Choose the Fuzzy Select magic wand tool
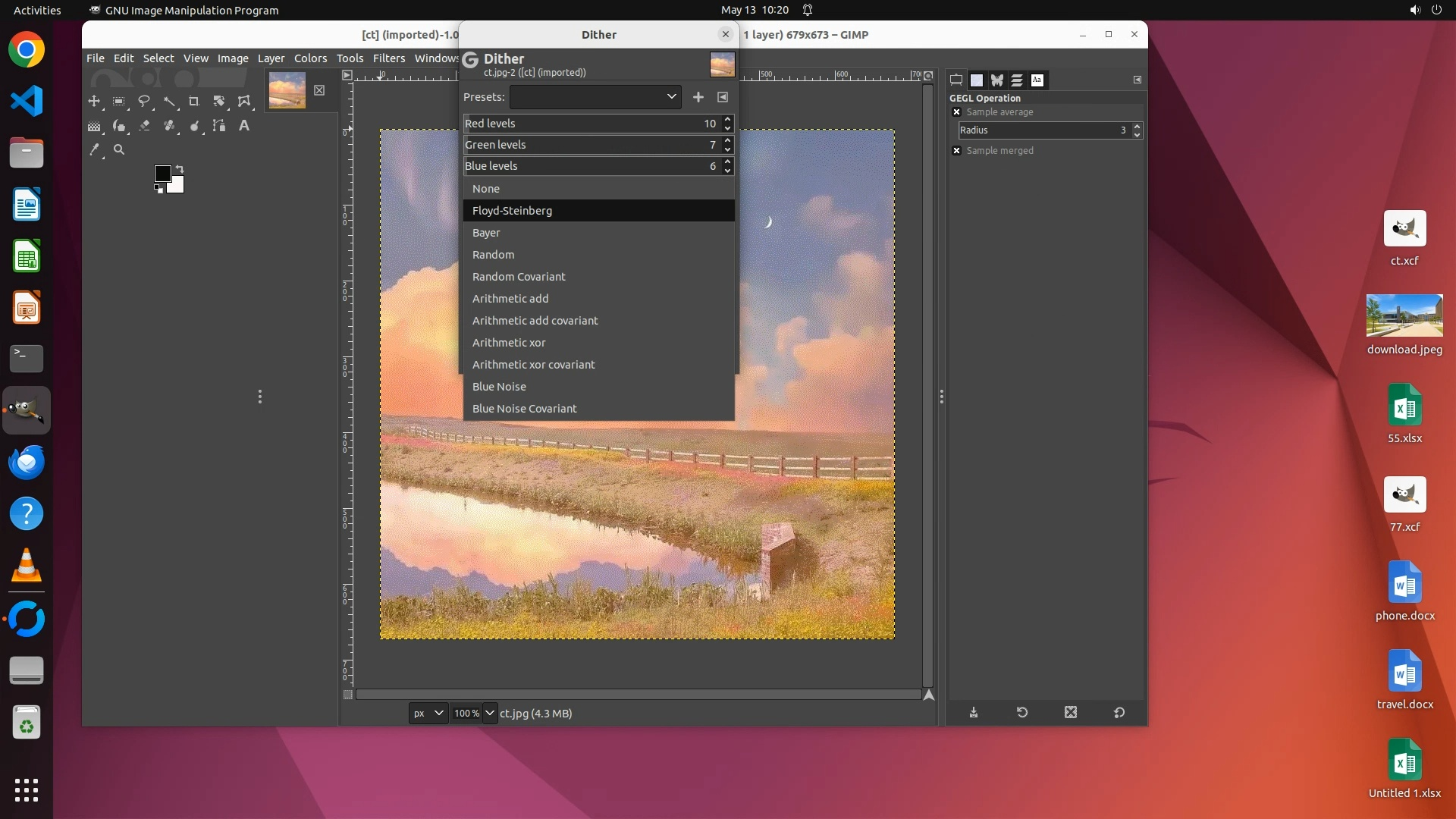 pos(169,101)
